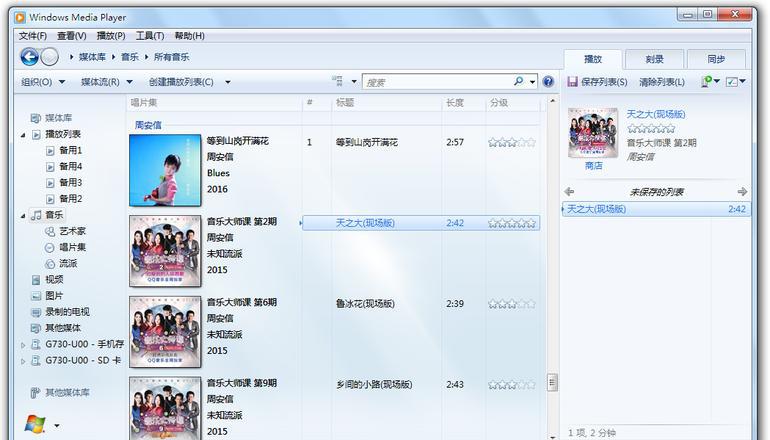
Task: Open the 商店 store link
Action: pyautogui.click(x=593, y=166)
